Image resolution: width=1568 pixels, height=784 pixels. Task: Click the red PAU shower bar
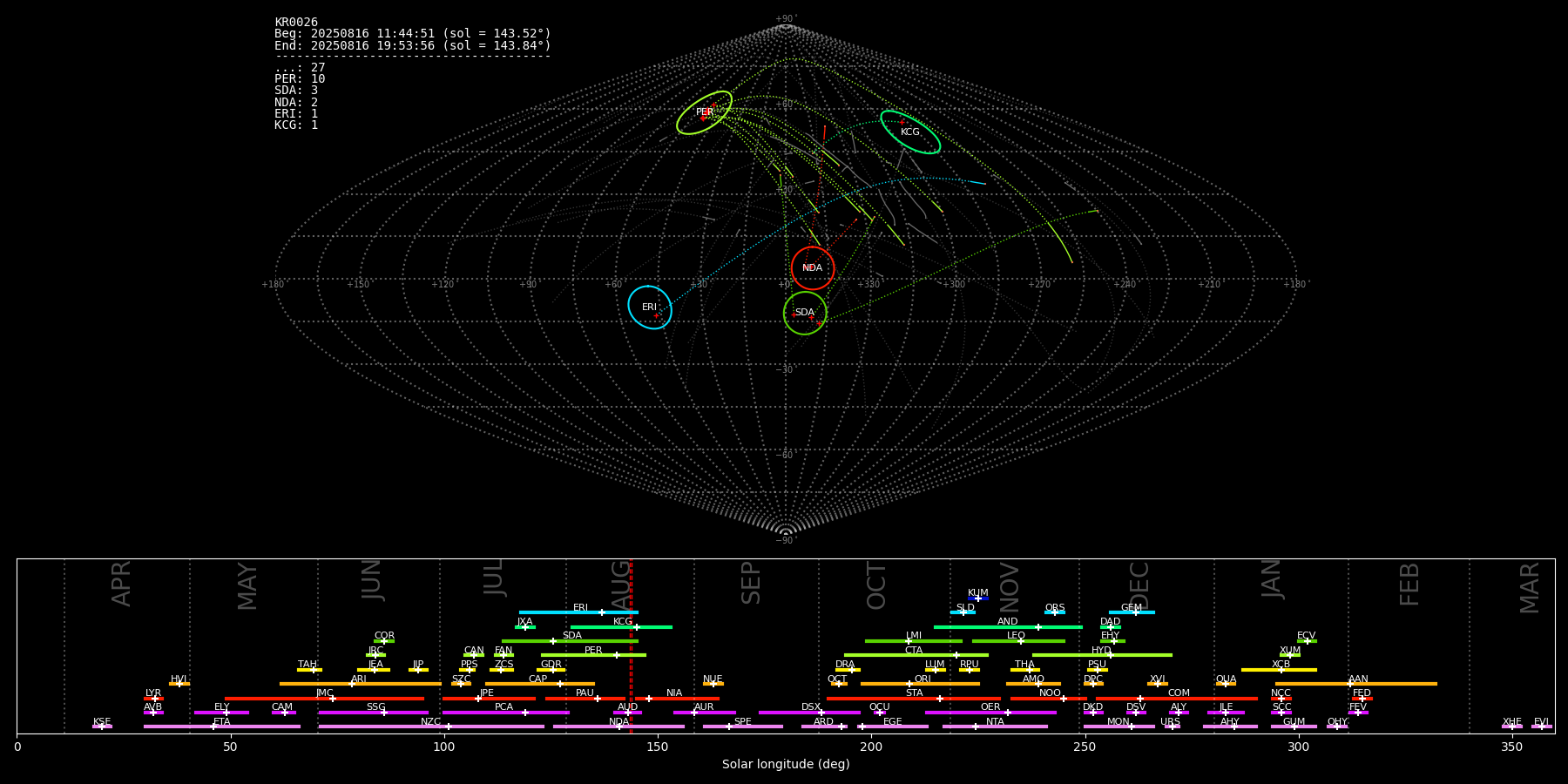585,699
